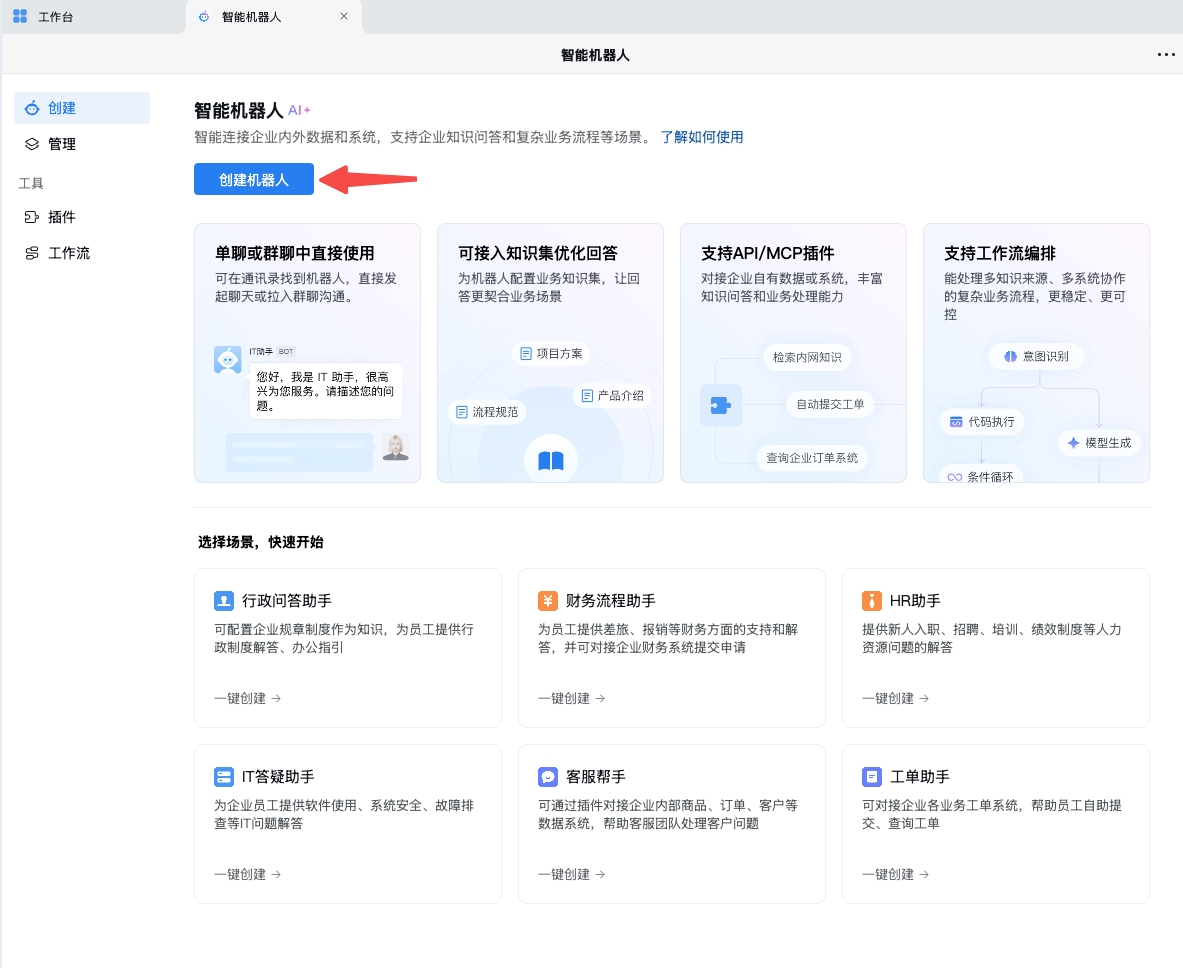Click the 创建 robot icon in sidebar
Screen dimensions: 1183x968
tap(32, 108)
